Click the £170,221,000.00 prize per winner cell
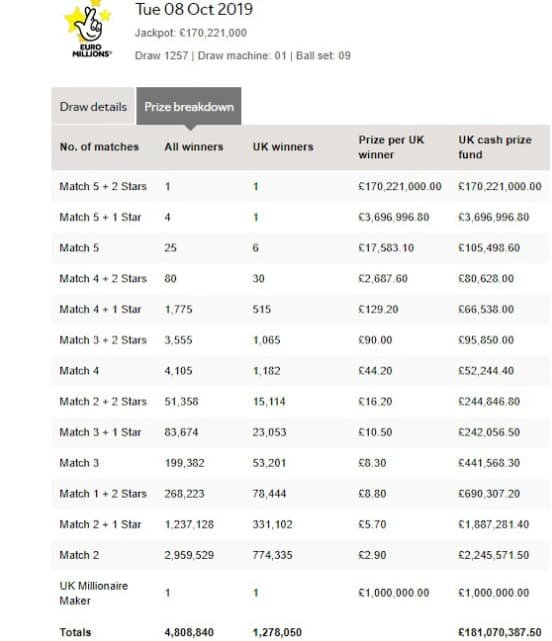Viewport: 552px width, 641px height. [x=400, y=186]
